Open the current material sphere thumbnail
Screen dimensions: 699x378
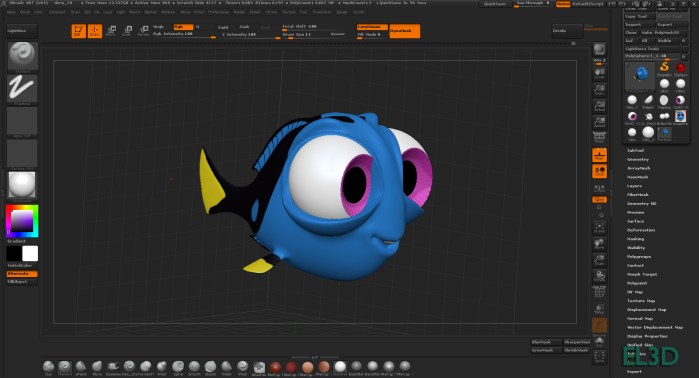coord(22,186)
